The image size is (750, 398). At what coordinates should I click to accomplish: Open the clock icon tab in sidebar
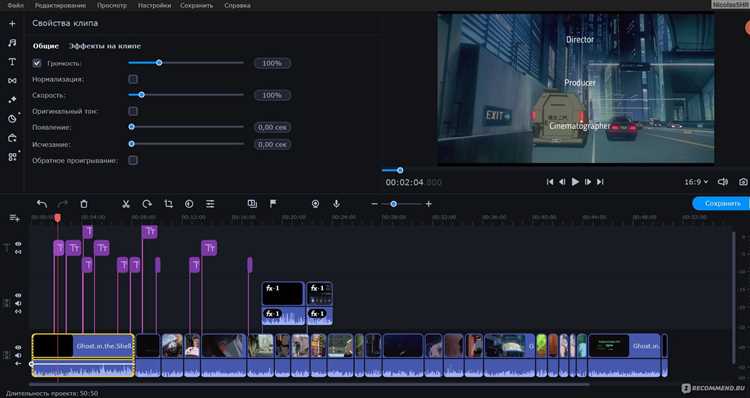click(x=12, y=119)
